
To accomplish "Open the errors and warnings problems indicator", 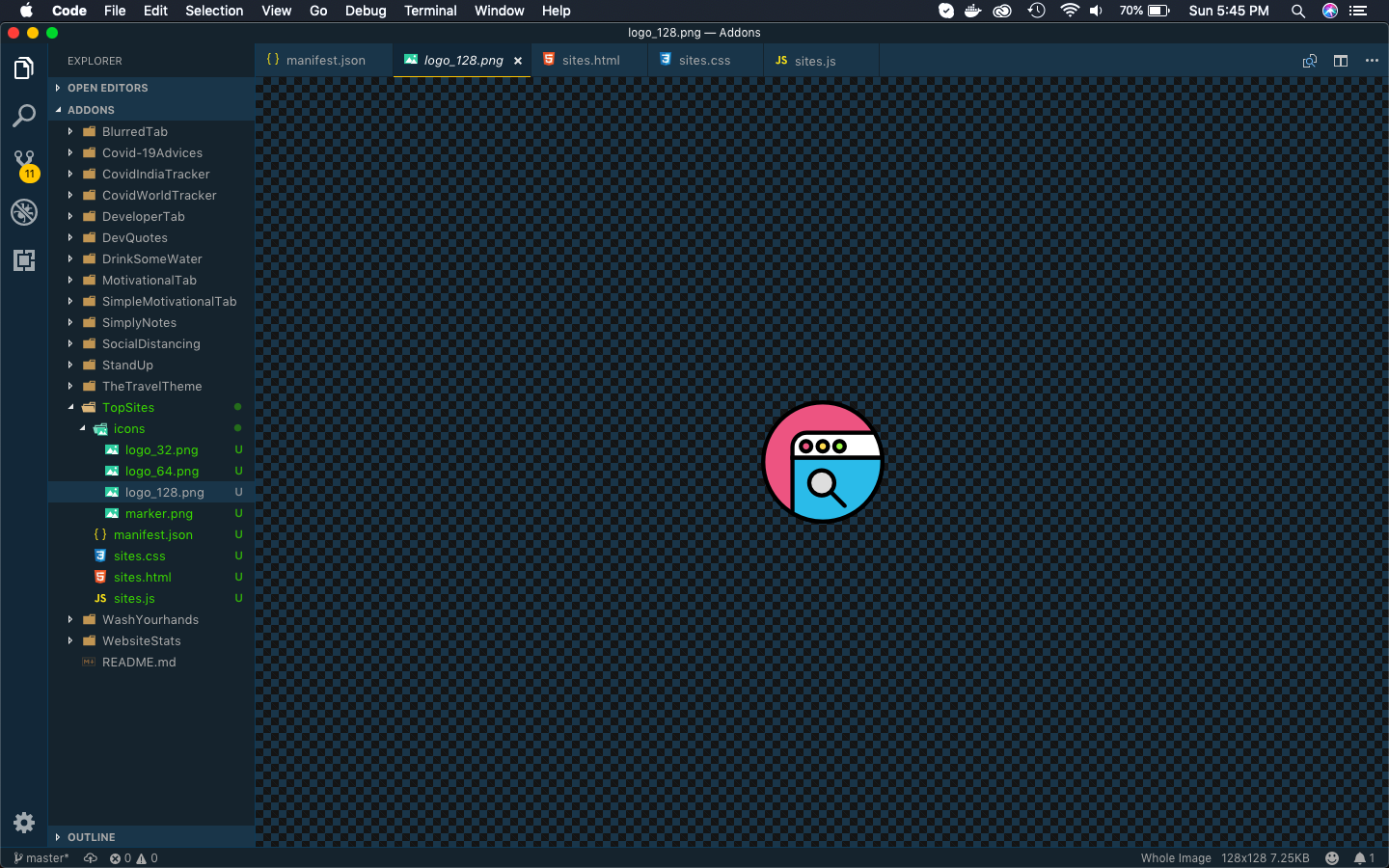I will point(133,858).
